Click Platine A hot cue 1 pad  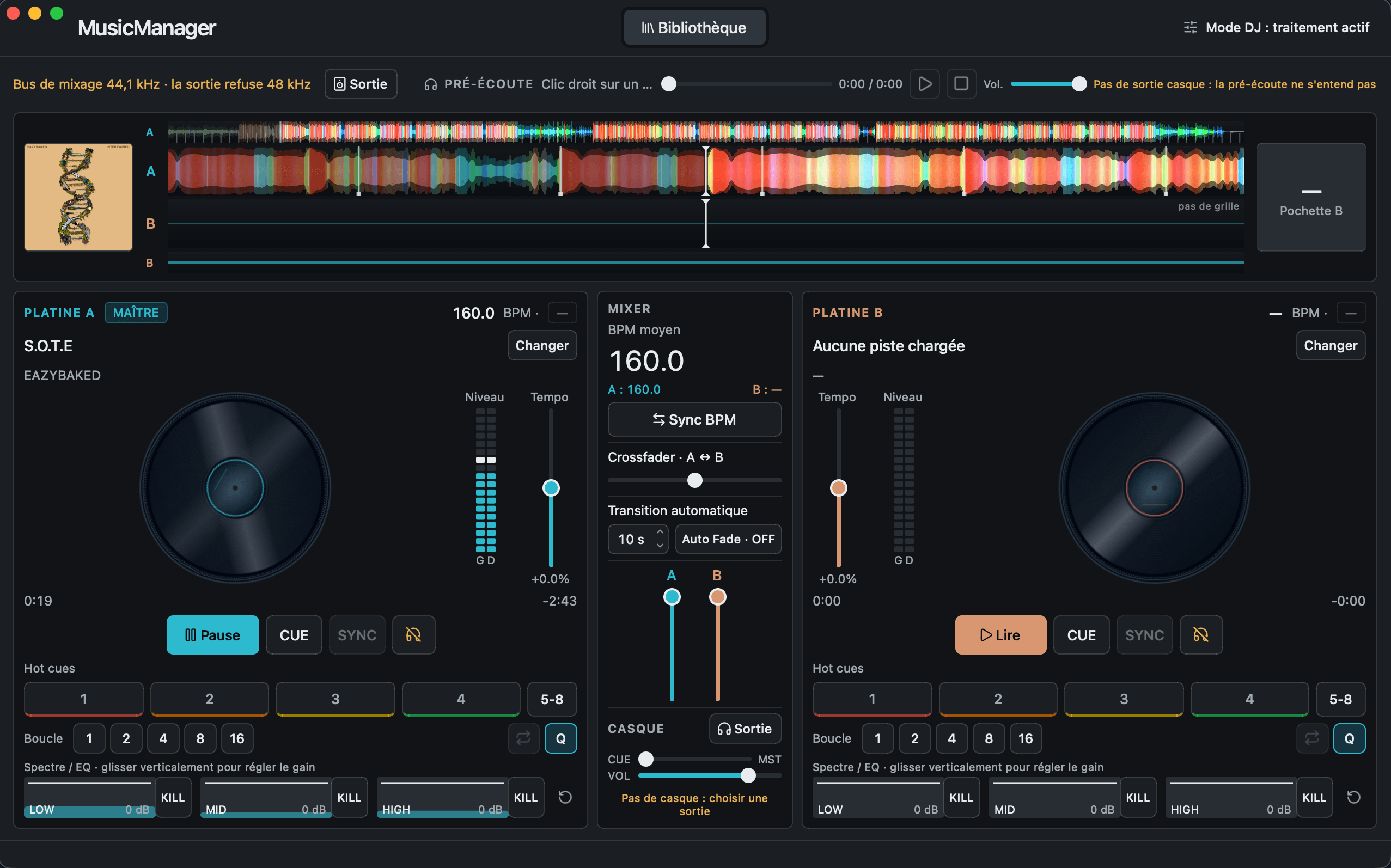[x=84, y=699]
